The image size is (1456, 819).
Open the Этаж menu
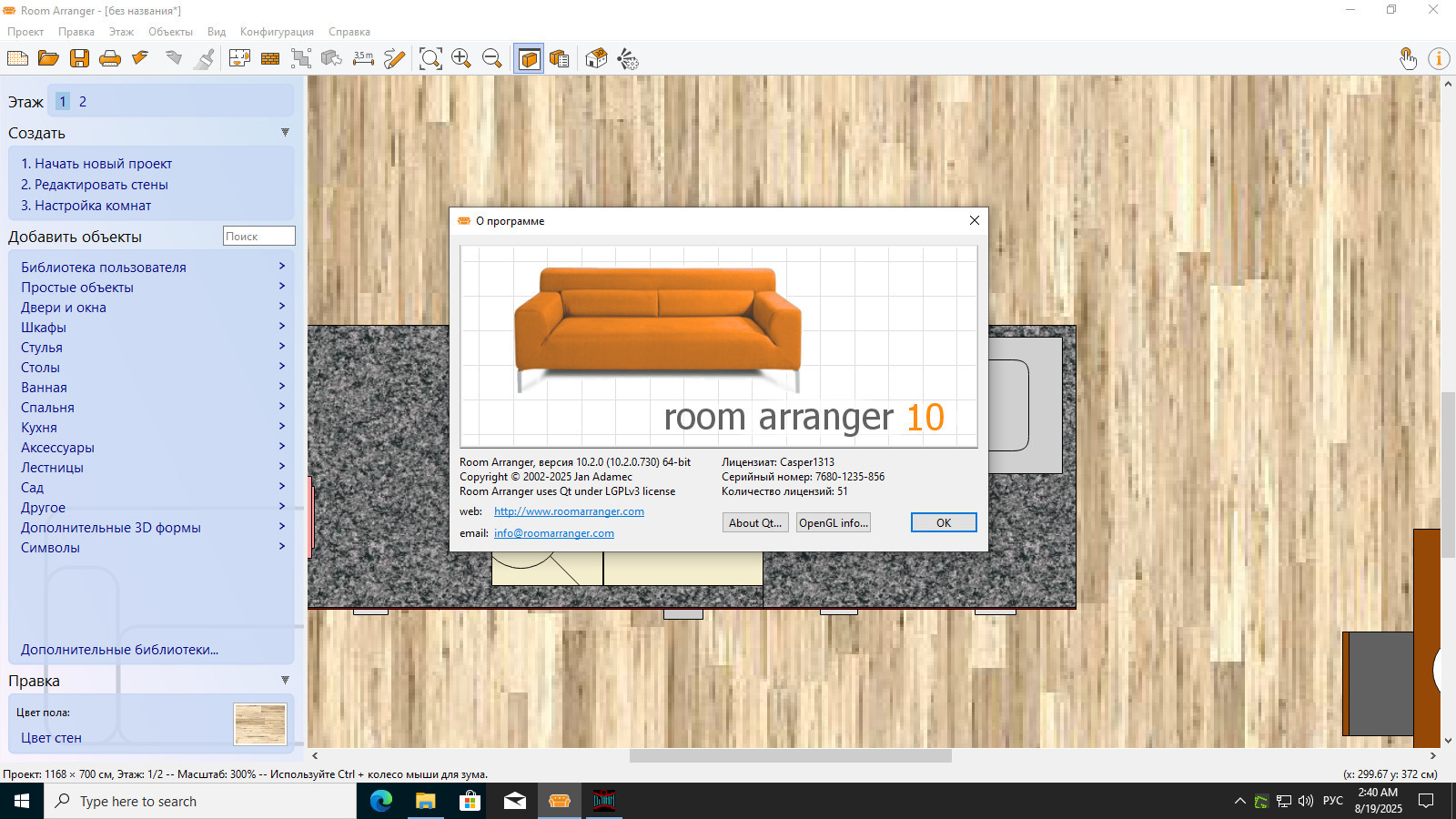[x=121, y=32]
